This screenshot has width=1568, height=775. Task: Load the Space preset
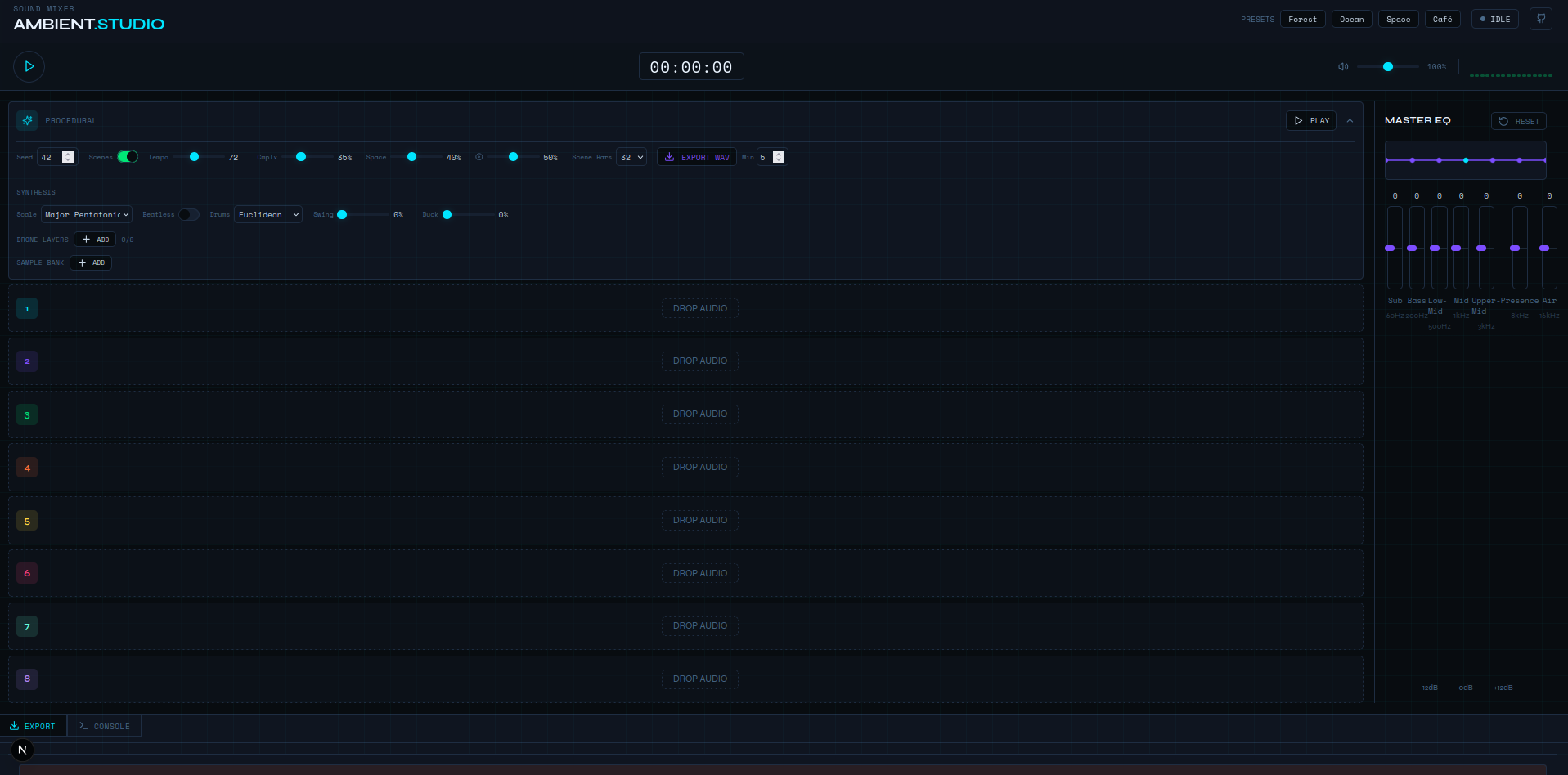[1398, 19]
